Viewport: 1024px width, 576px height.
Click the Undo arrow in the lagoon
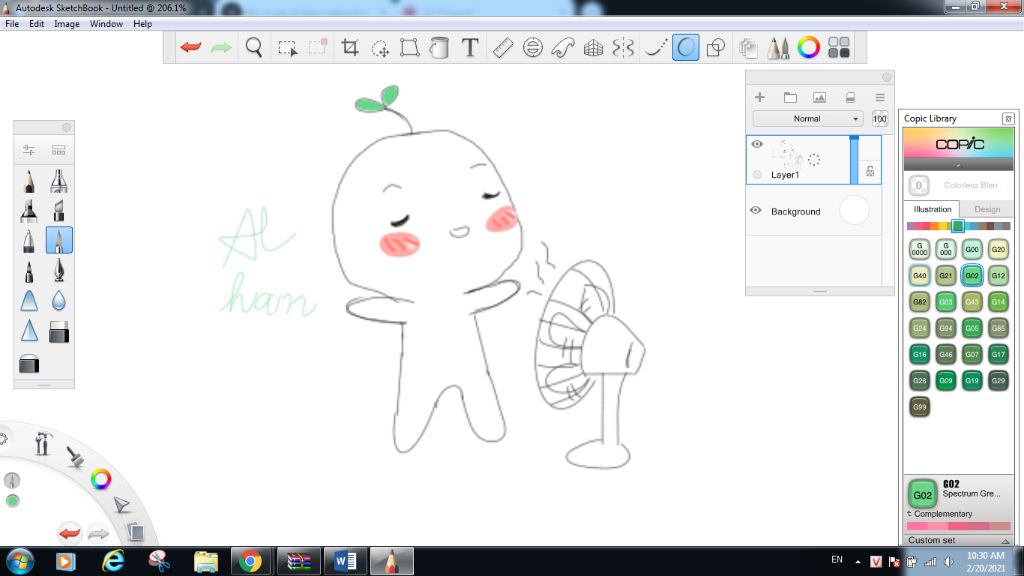69,533
